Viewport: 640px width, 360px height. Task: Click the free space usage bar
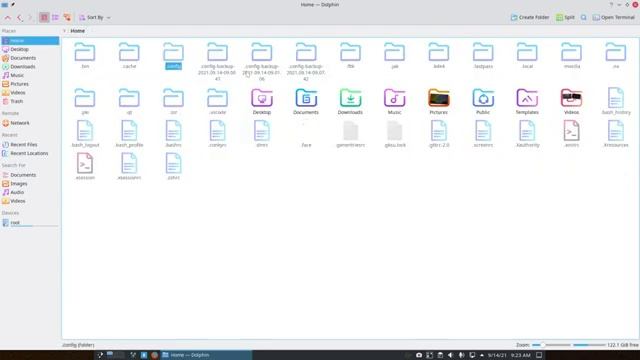pos(589,345)
